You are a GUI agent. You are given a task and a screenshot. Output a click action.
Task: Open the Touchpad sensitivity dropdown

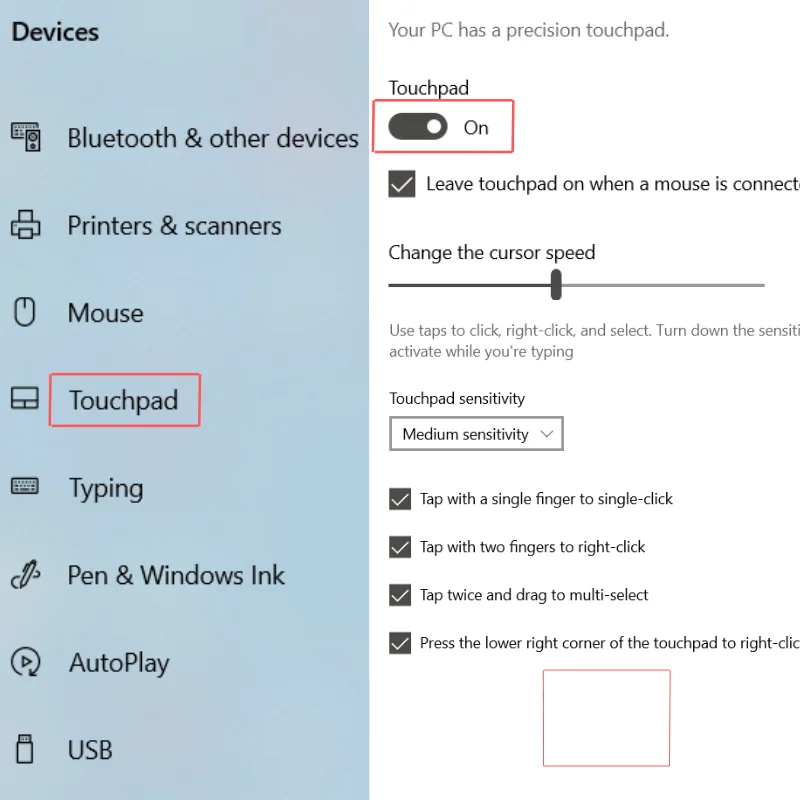[x=476, y=434]
